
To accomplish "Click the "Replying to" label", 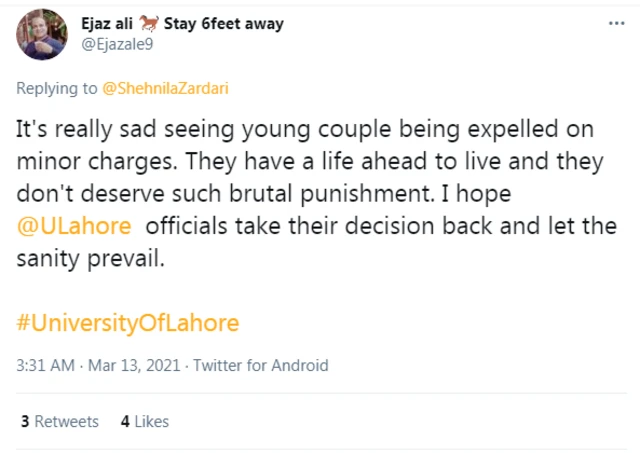I will tap(58, 89).
